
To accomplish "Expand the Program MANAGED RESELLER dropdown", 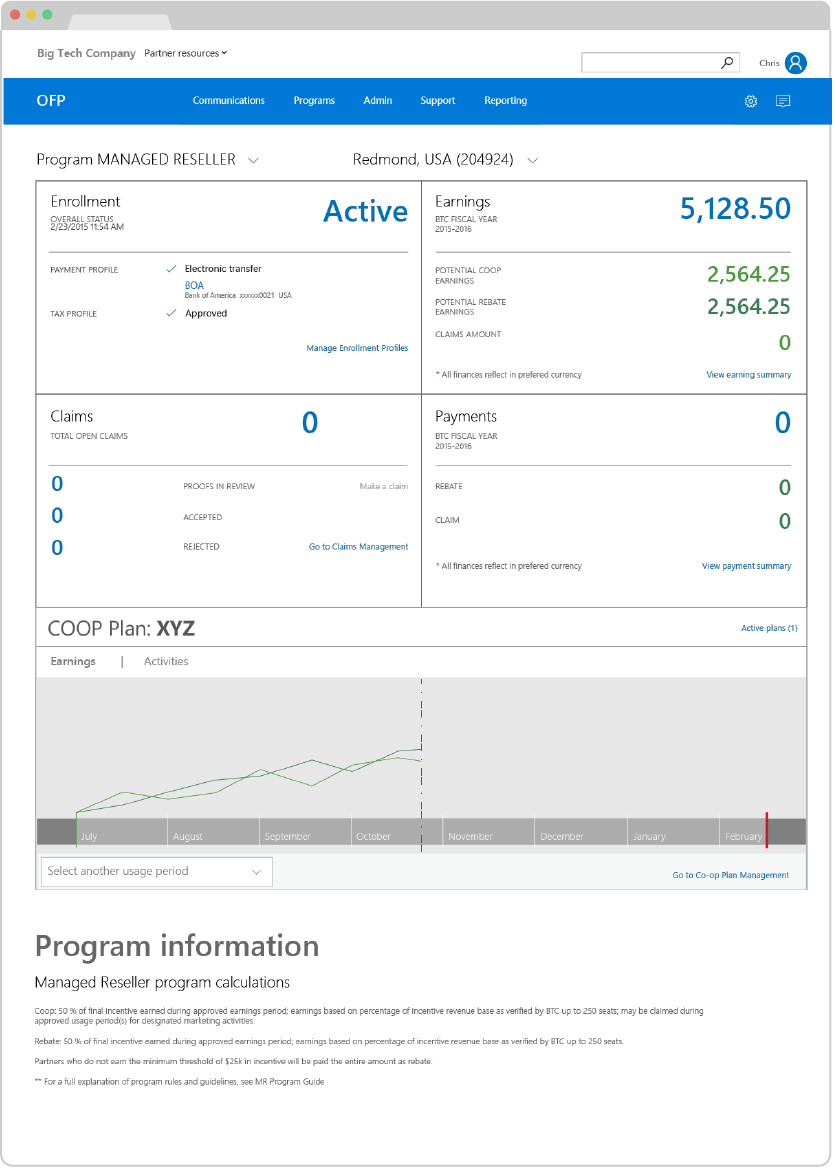I will [253, 160].
